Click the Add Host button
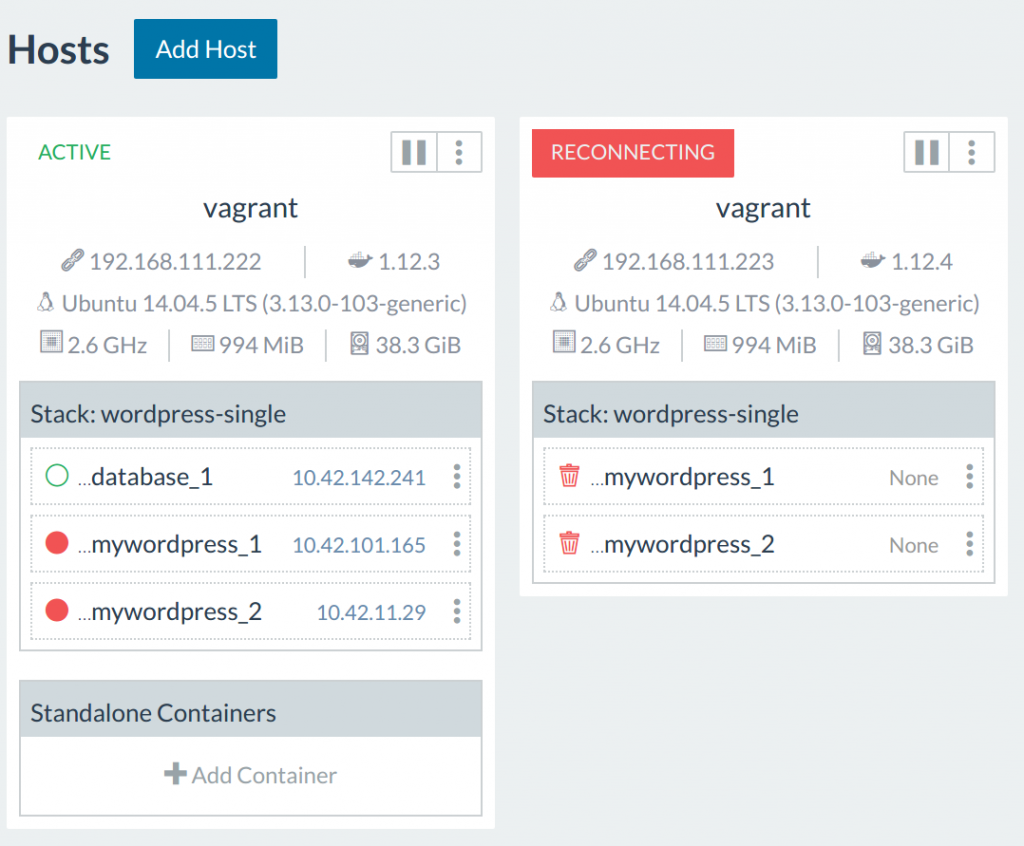1024x846 pixels. [205, 49]
